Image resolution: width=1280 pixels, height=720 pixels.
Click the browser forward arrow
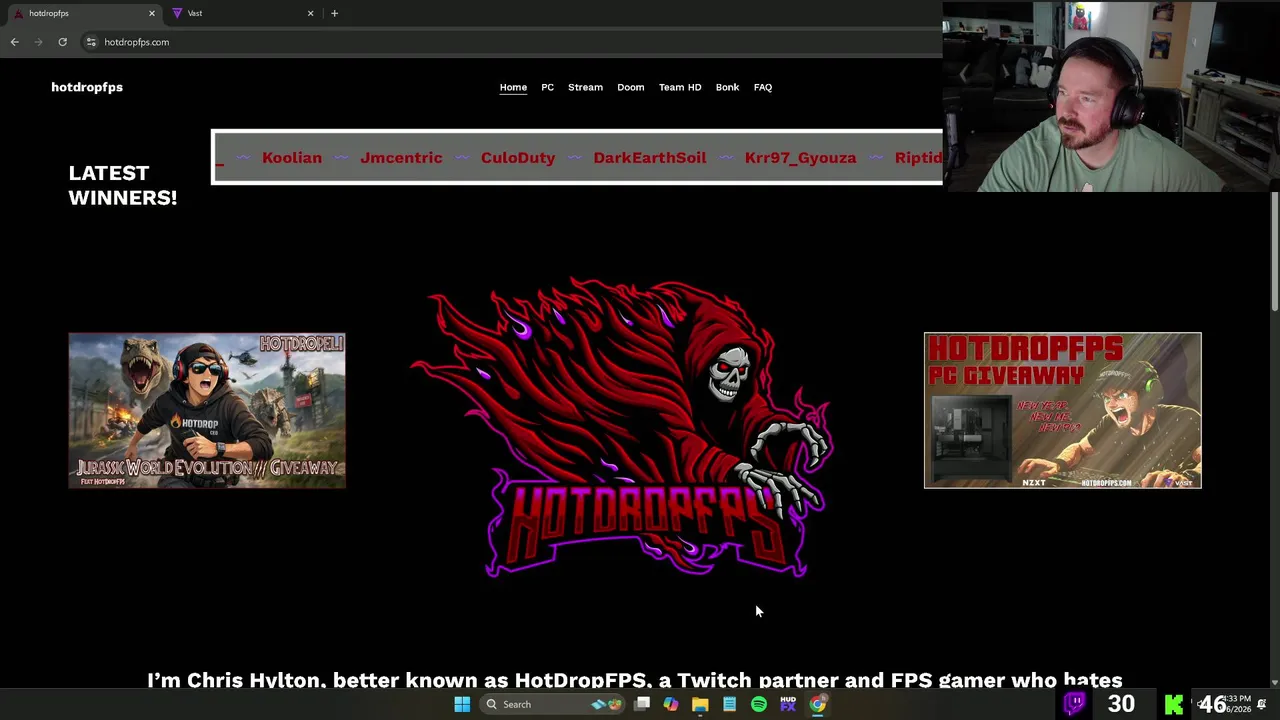(x=38, y=42)
